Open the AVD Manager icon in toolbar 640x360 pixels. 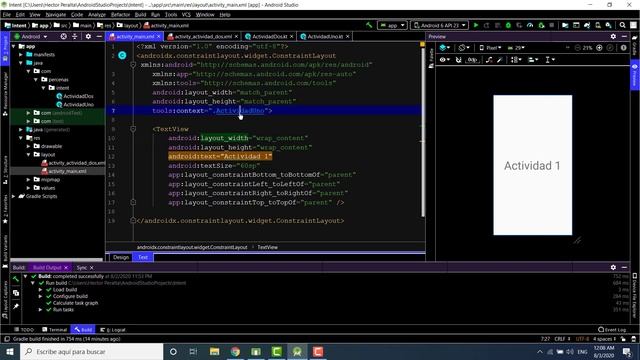coord(598,25)
